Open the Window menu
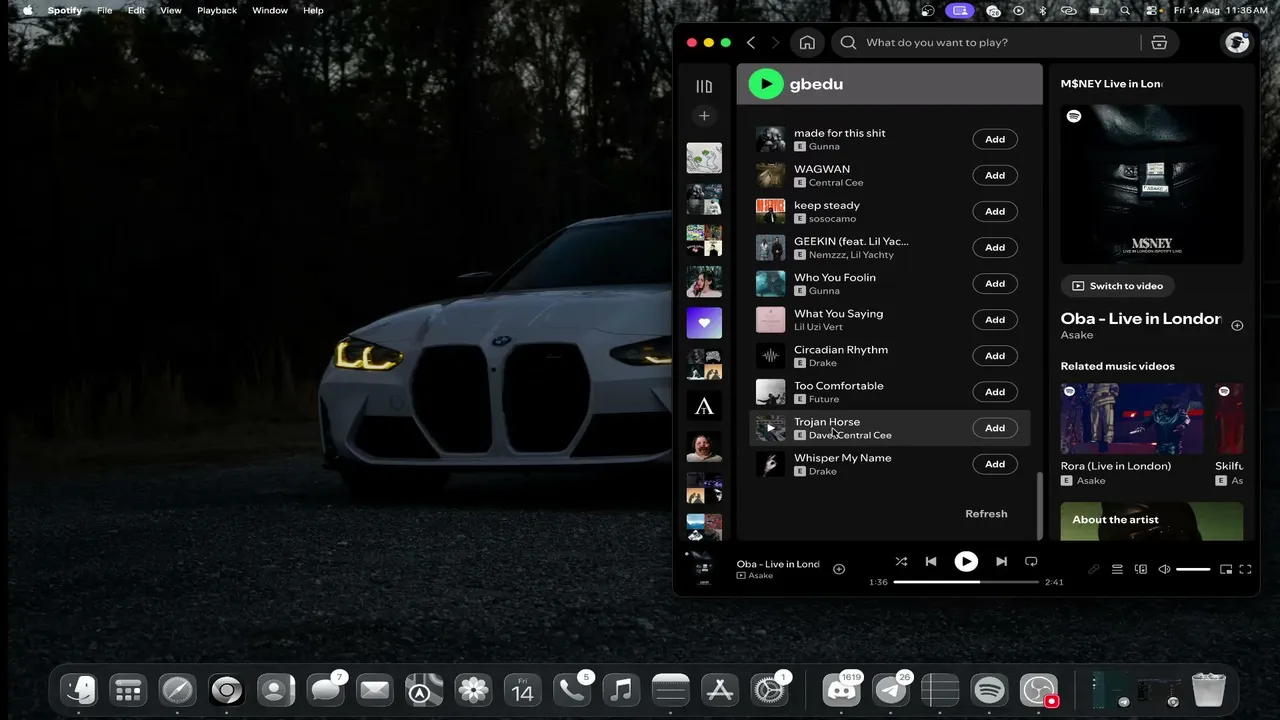This screenshot has height=720, width=1280. click(x=270, y=11)
